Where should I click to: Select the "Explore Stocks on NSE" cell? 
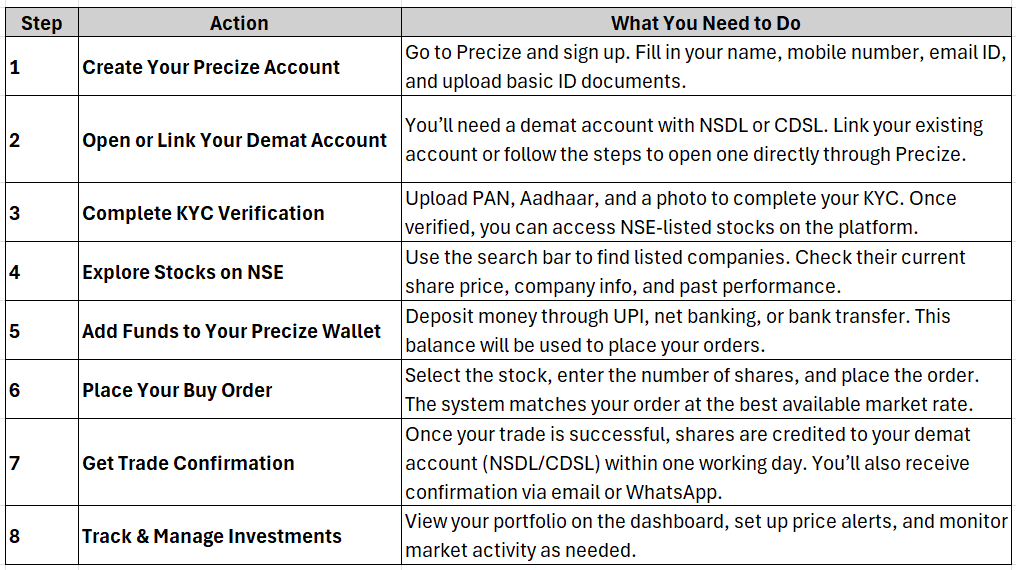click(183, 271)
